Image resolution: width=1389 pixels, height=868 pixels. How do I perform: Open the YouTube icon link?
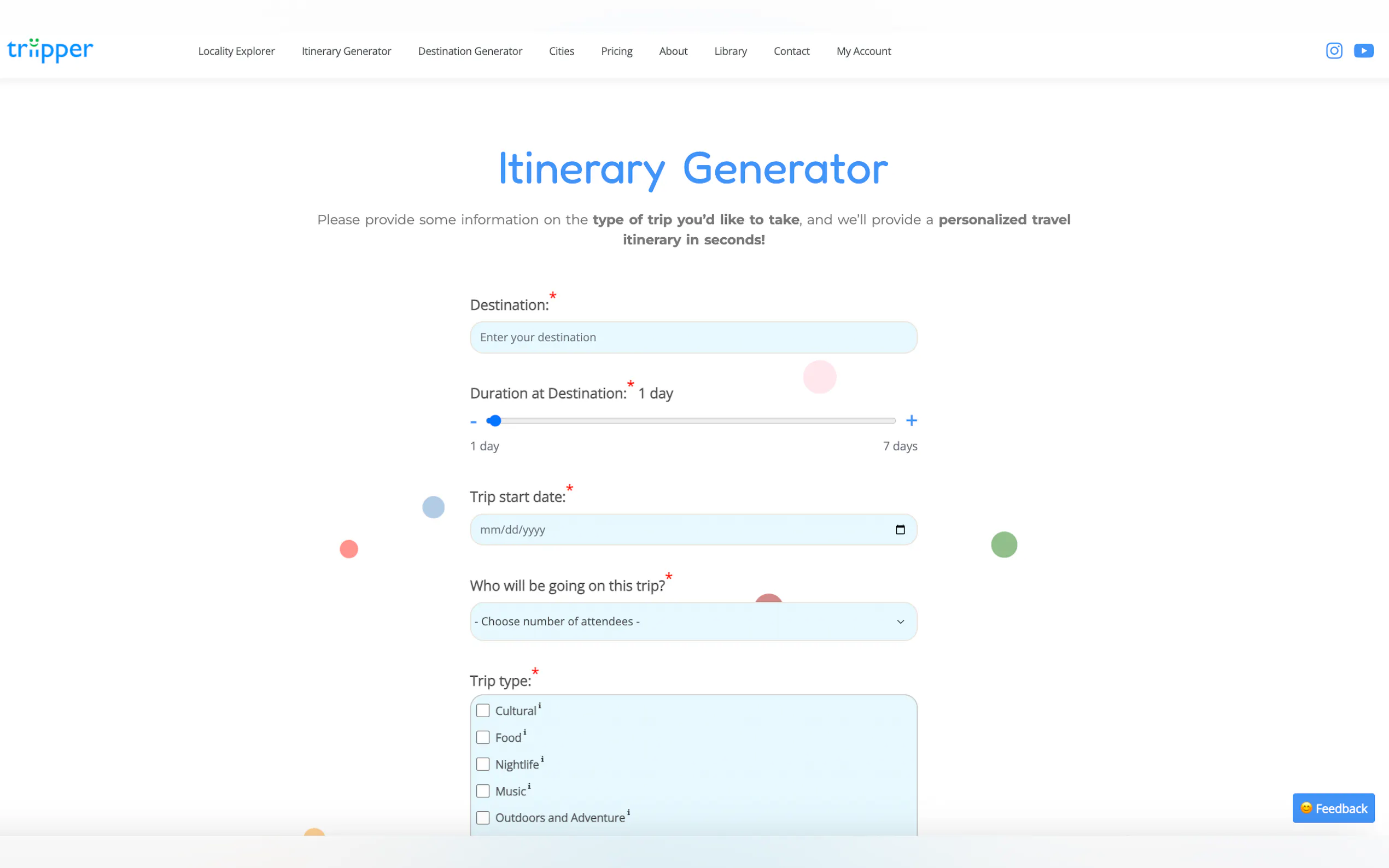click(1363, 50)
